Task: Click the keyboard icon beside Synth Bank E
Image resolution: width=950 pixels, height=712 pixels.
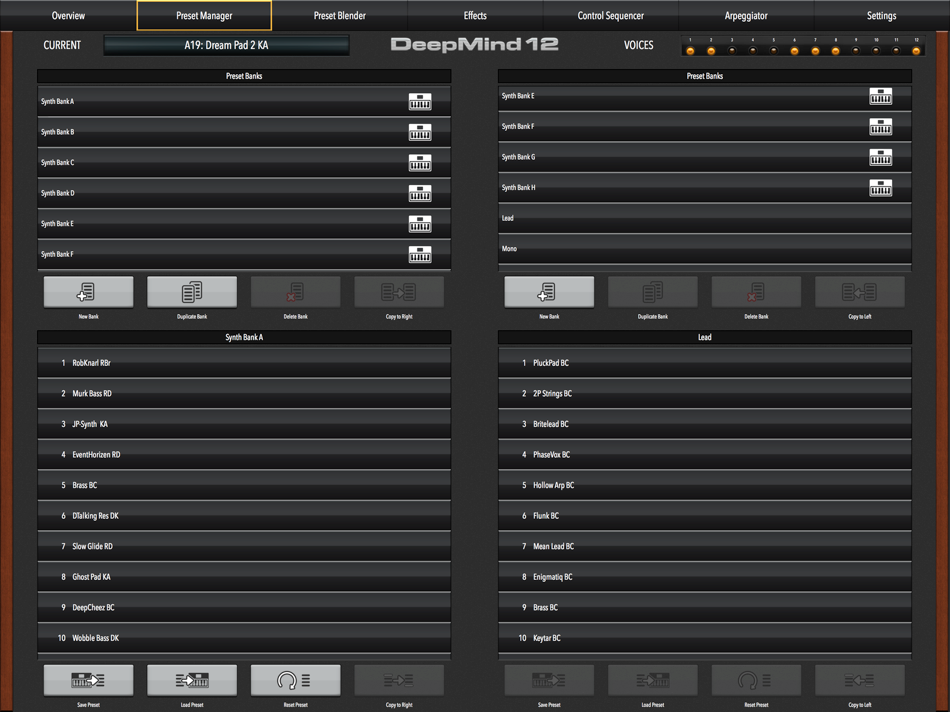Action: (x=880, y=96)
